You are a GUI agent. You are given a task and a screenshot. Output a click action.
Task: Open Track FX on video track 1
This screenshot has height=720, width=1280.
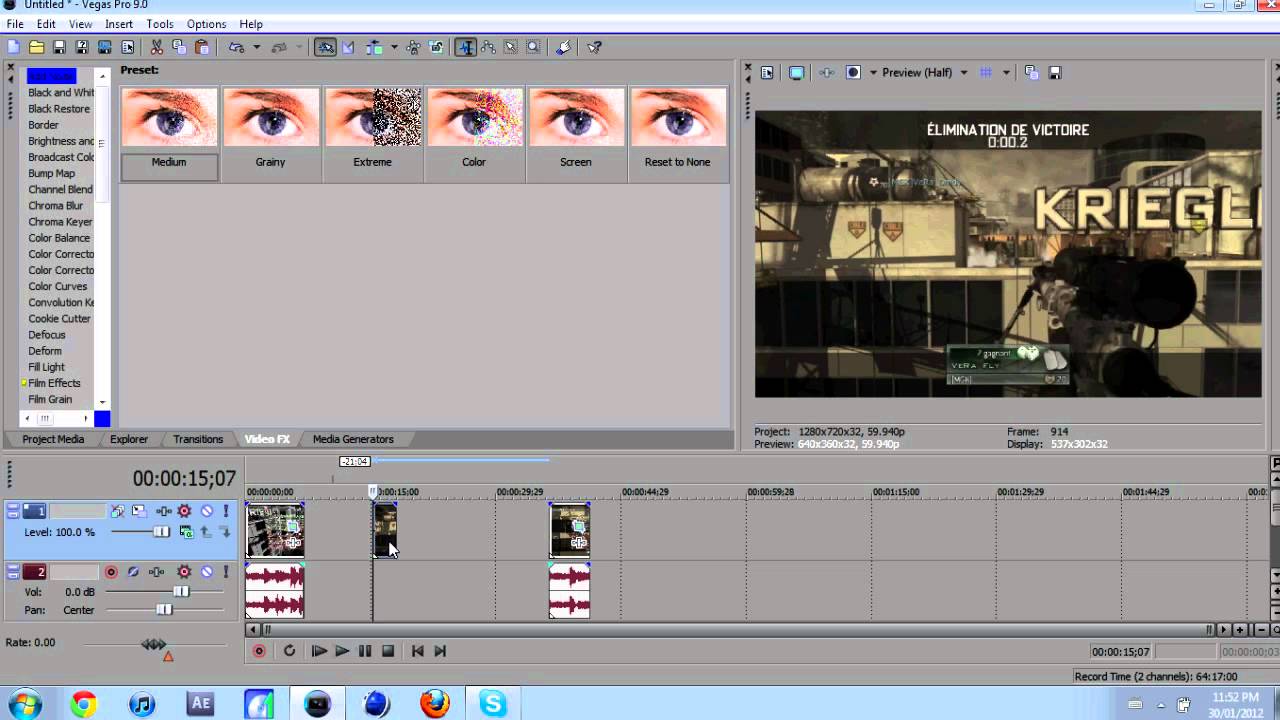click(x=184, y=511)
